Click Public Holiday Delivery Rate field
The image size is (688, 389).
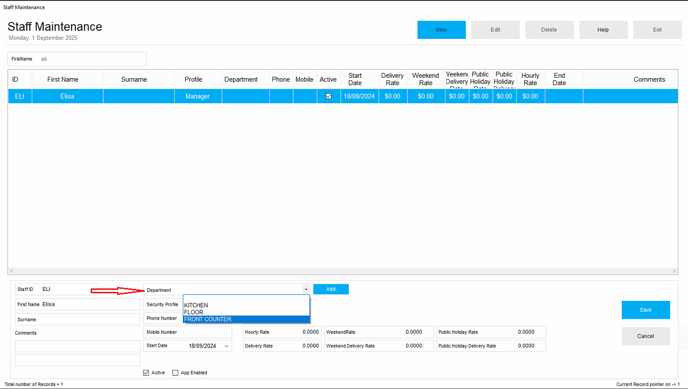pyautogui.click(x=491, y=346)
